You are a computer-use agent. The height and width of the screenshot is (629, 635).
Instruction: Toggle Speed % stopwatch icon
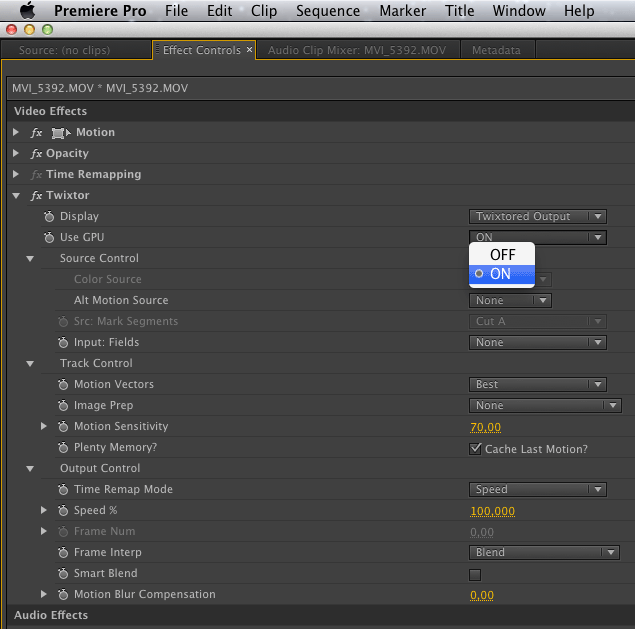[63, 511]
